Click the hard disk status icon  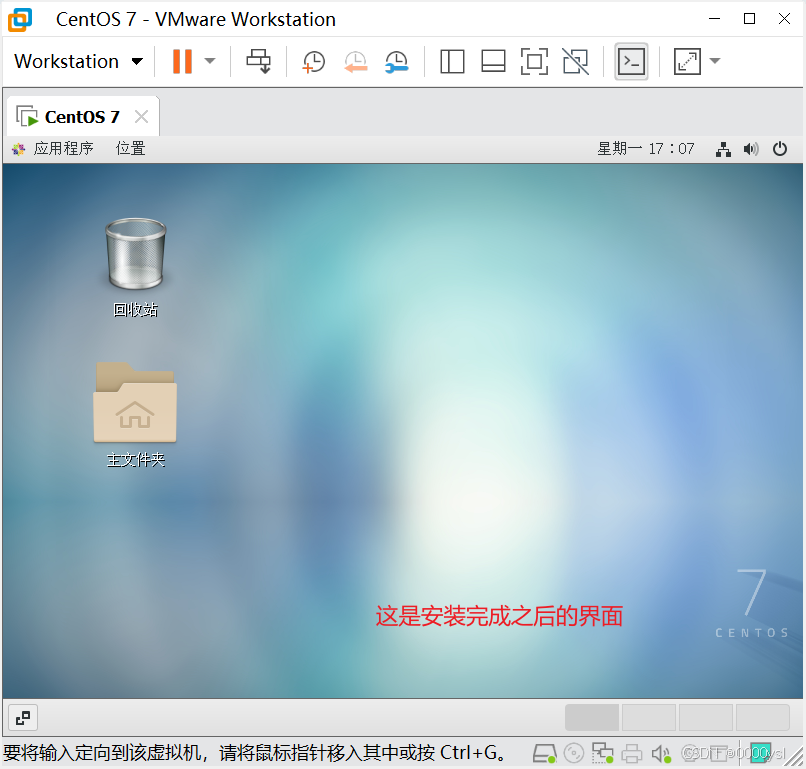pos(544,754)
